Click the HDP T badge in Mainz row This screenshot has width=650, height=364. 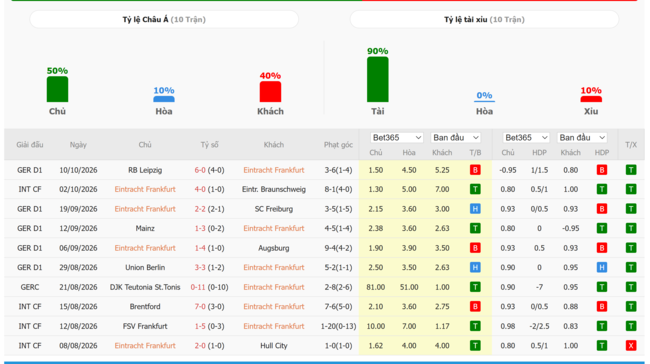tap(602, 228)
